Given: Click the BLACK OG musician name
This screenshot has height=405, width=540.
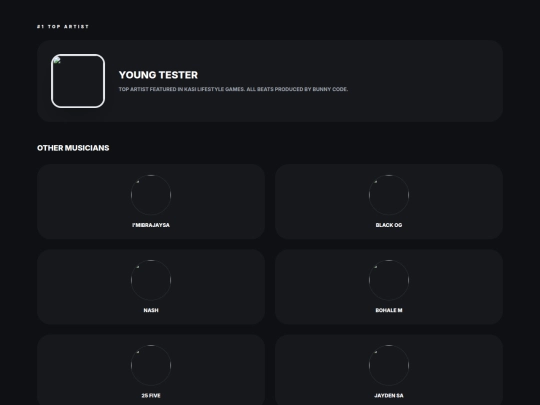Looking at the screenshot, I should [389, 225].
